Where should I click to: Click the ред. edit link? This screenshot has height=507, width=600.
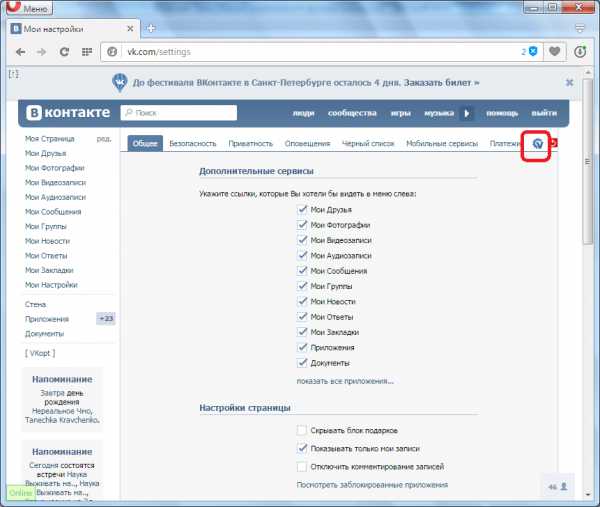click(104, 139)
